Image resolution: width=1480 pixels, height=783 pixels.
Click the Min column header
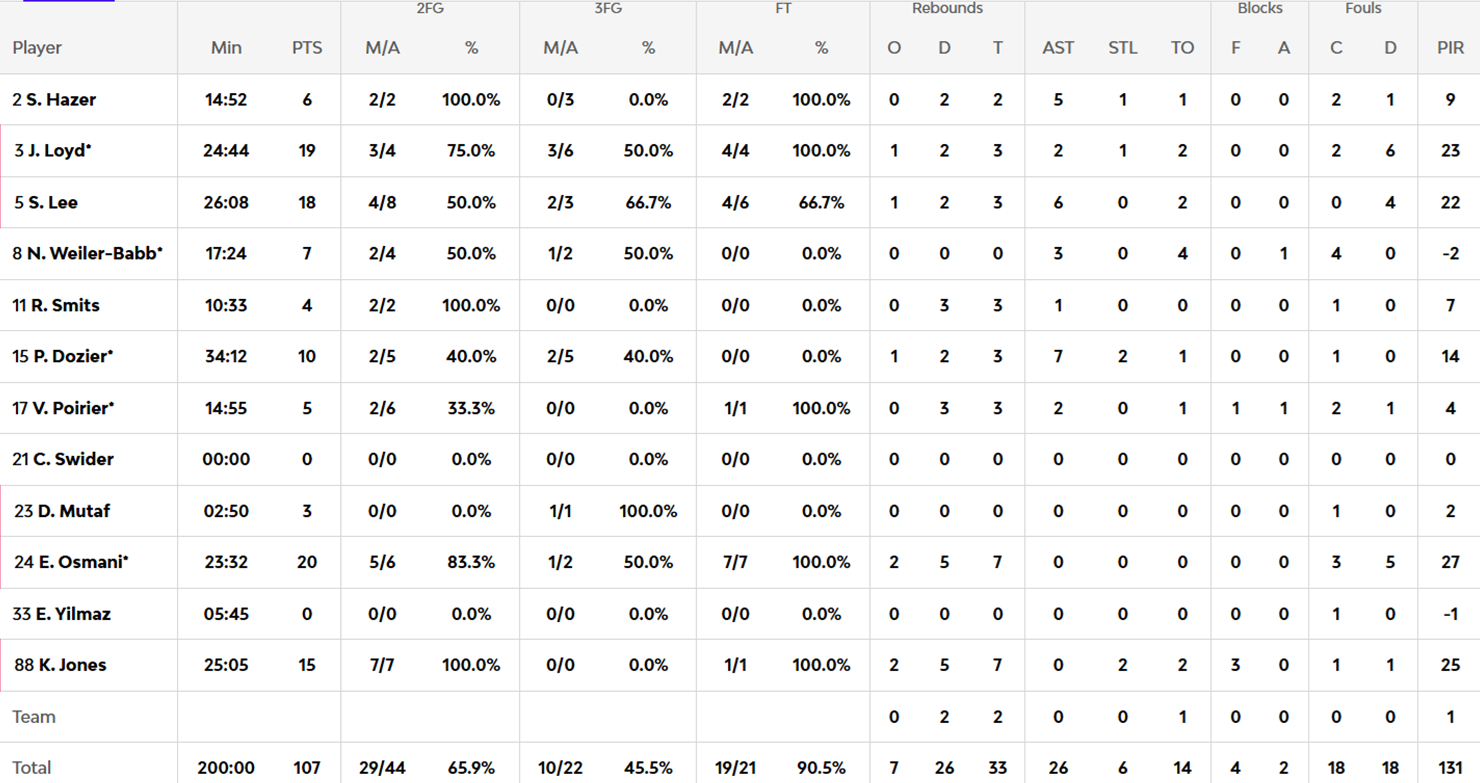pyautogui.click(x=226, y=48)
